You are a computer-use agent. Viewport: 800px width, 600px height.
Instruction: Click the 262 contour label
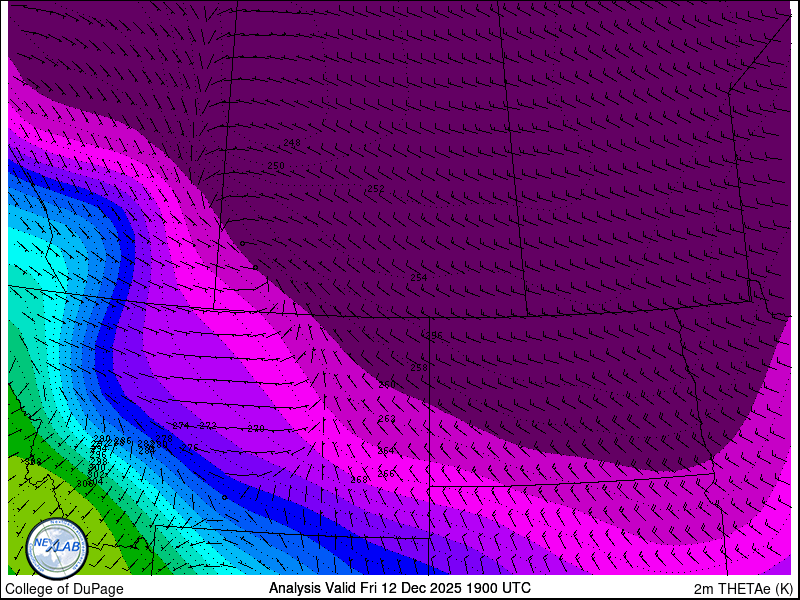[387, 419]
